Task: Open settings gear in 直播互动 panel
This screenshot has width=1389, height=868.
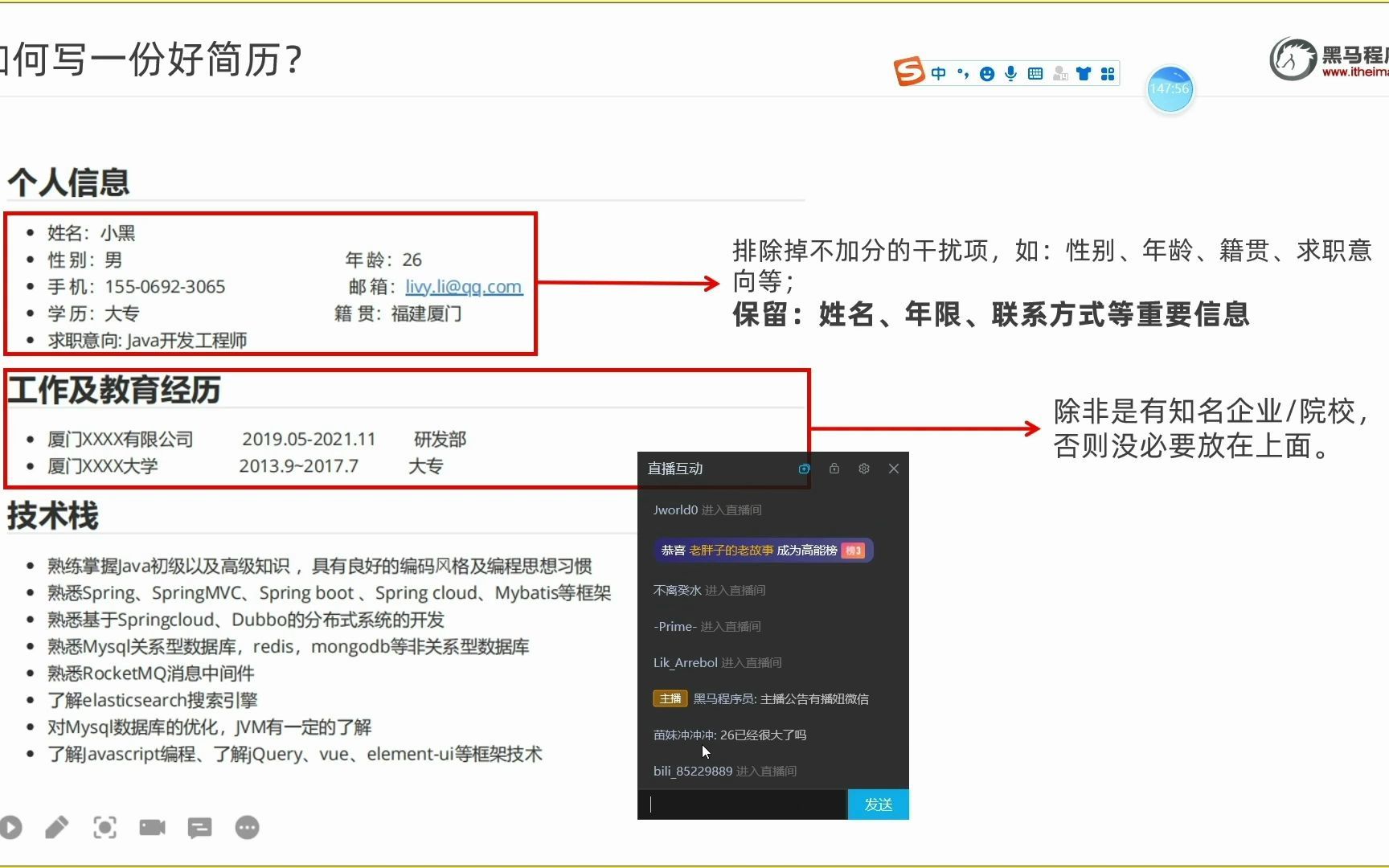Action: pyautogui.click(x=864, y=469)
